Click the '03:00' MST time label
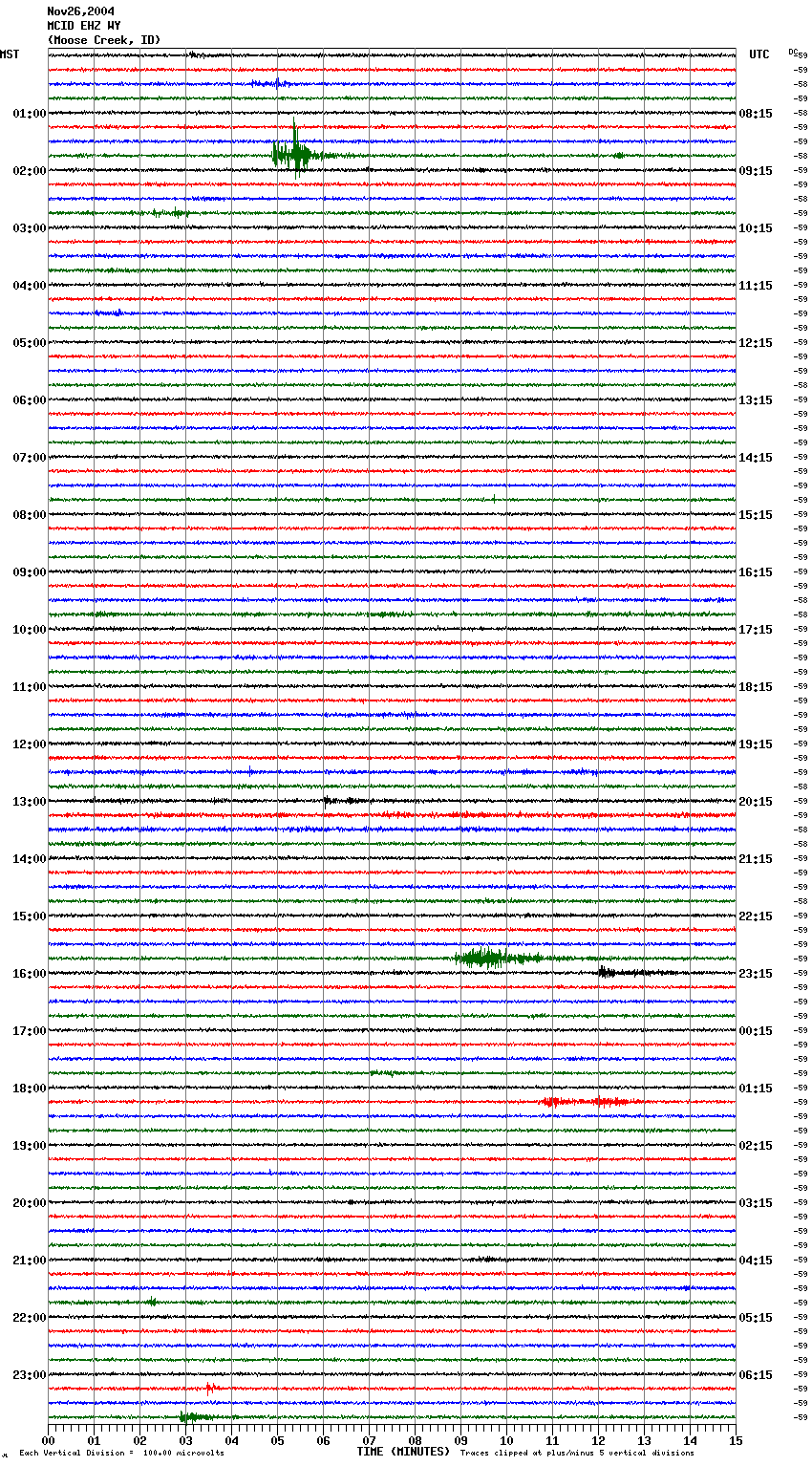 tap(30, 228)
